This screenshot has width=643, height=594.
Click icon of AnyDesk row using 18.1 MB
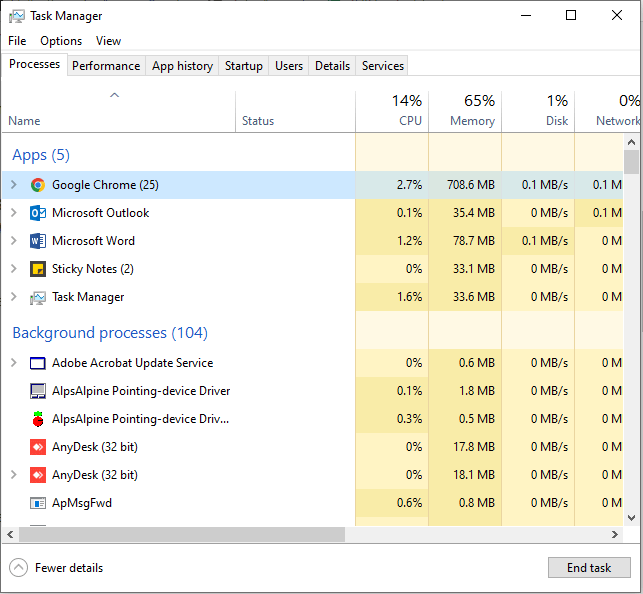click(x=38, y=475)
